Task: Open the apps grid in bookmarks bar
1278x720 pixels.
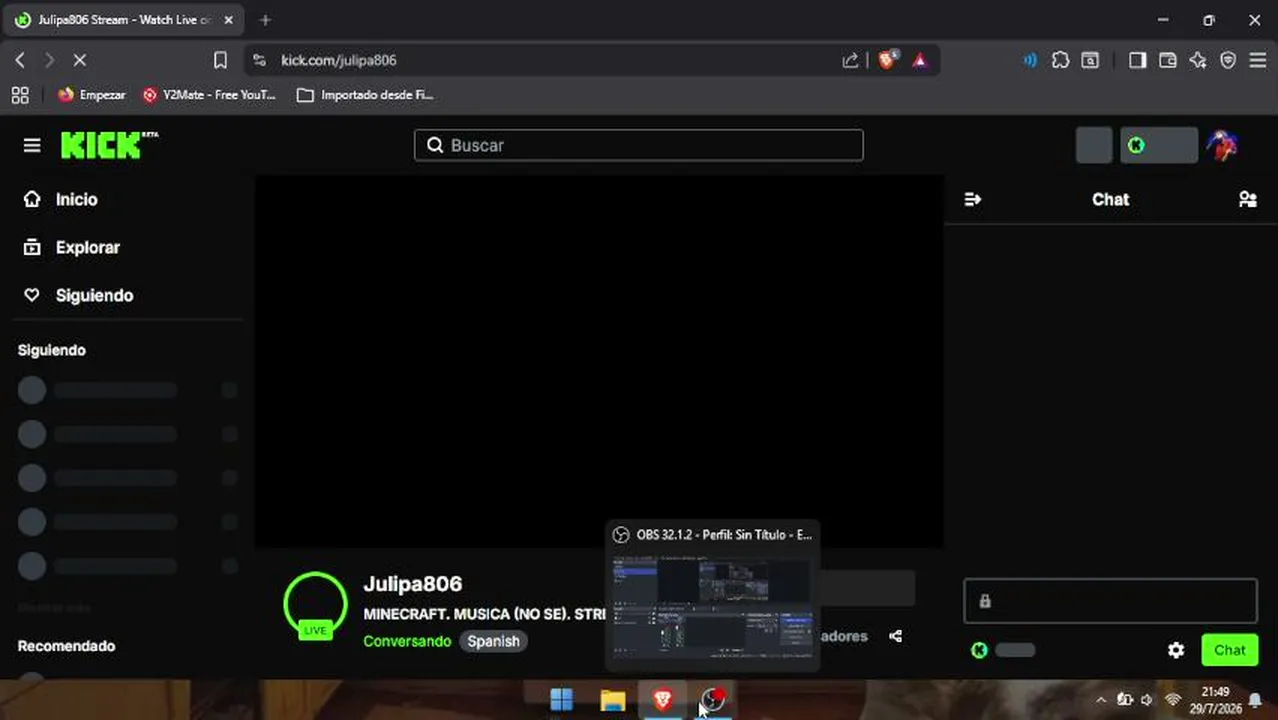Action: (x=20, y=95)
